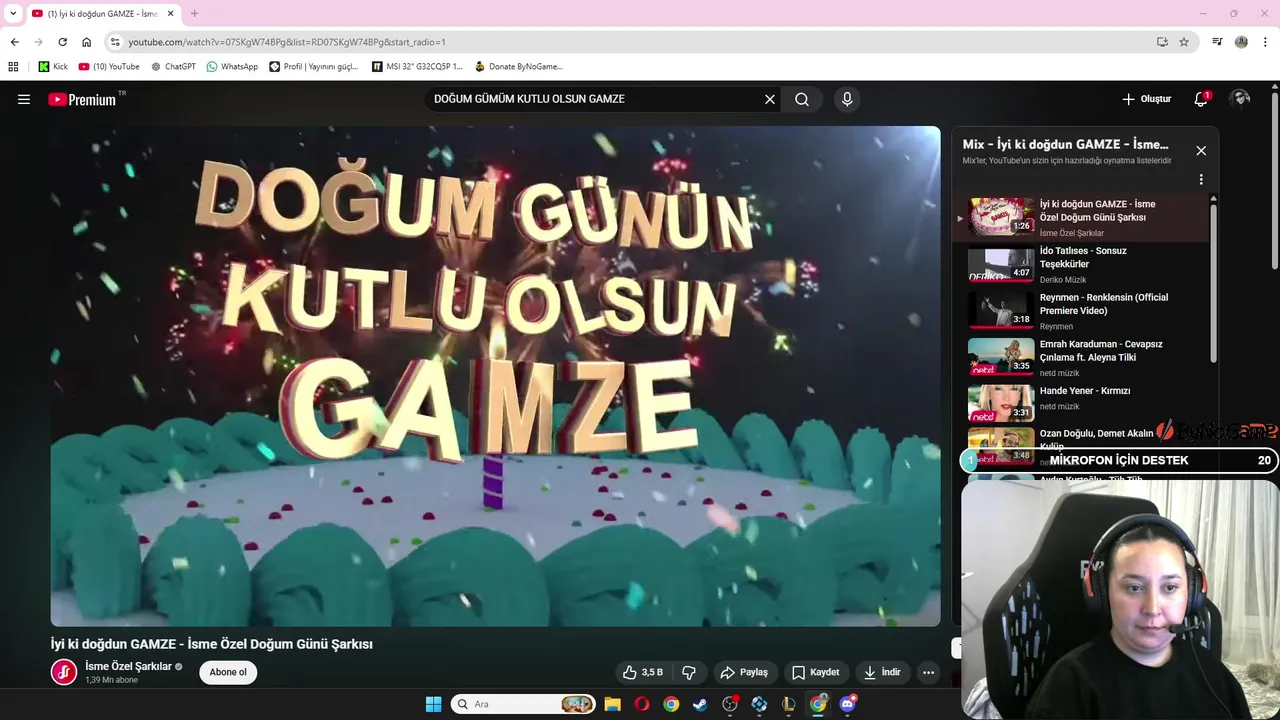Play Reynmen - Renklensin playlist item

1084,311
